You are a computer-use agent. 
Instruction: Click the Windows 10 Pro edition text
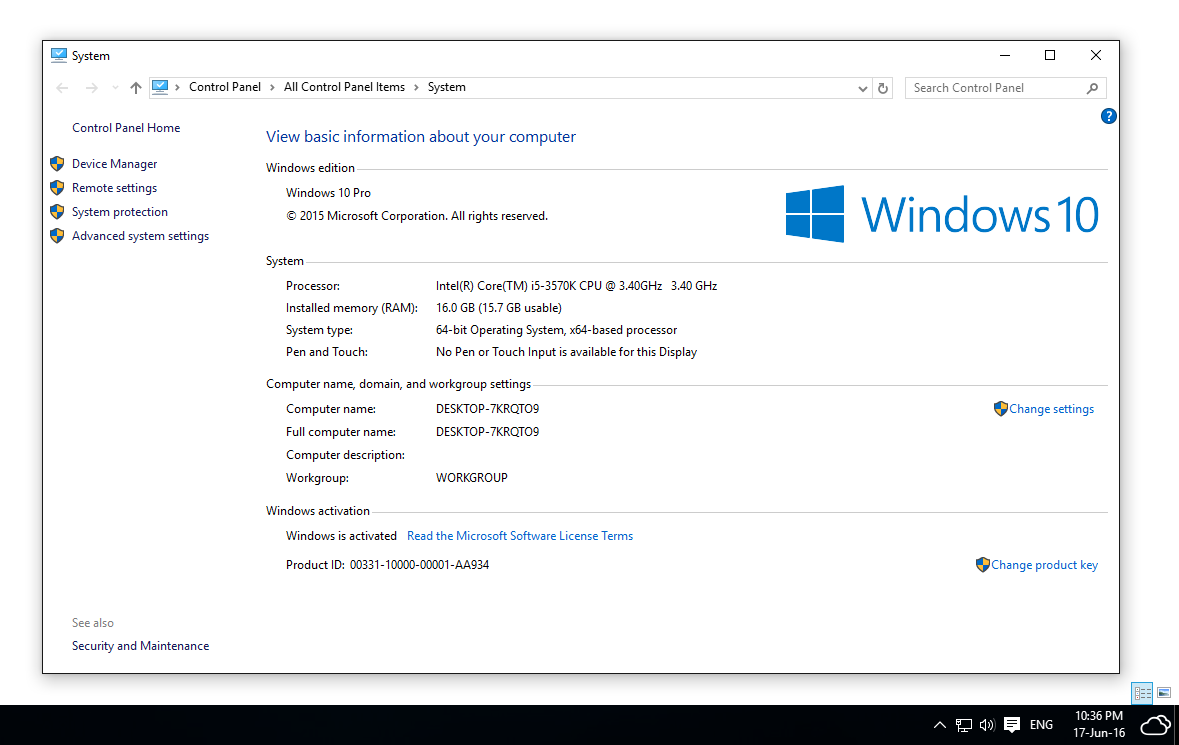point(328,193)
